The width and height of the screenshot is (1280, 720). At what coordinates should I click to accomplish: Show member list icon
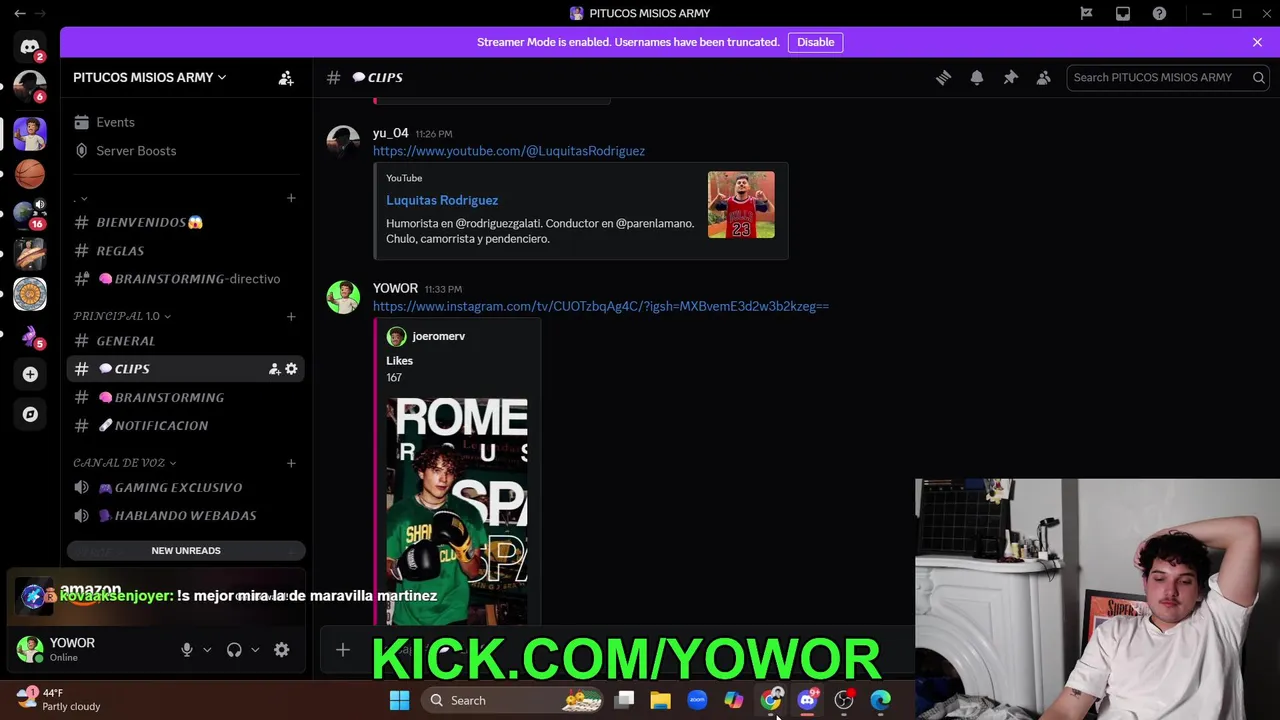[1044, 77]
